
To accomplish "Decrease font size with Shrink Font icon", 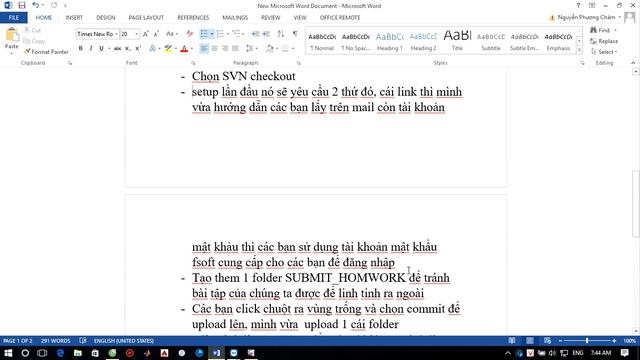I will pyautogui.click(x=156, y=34).
